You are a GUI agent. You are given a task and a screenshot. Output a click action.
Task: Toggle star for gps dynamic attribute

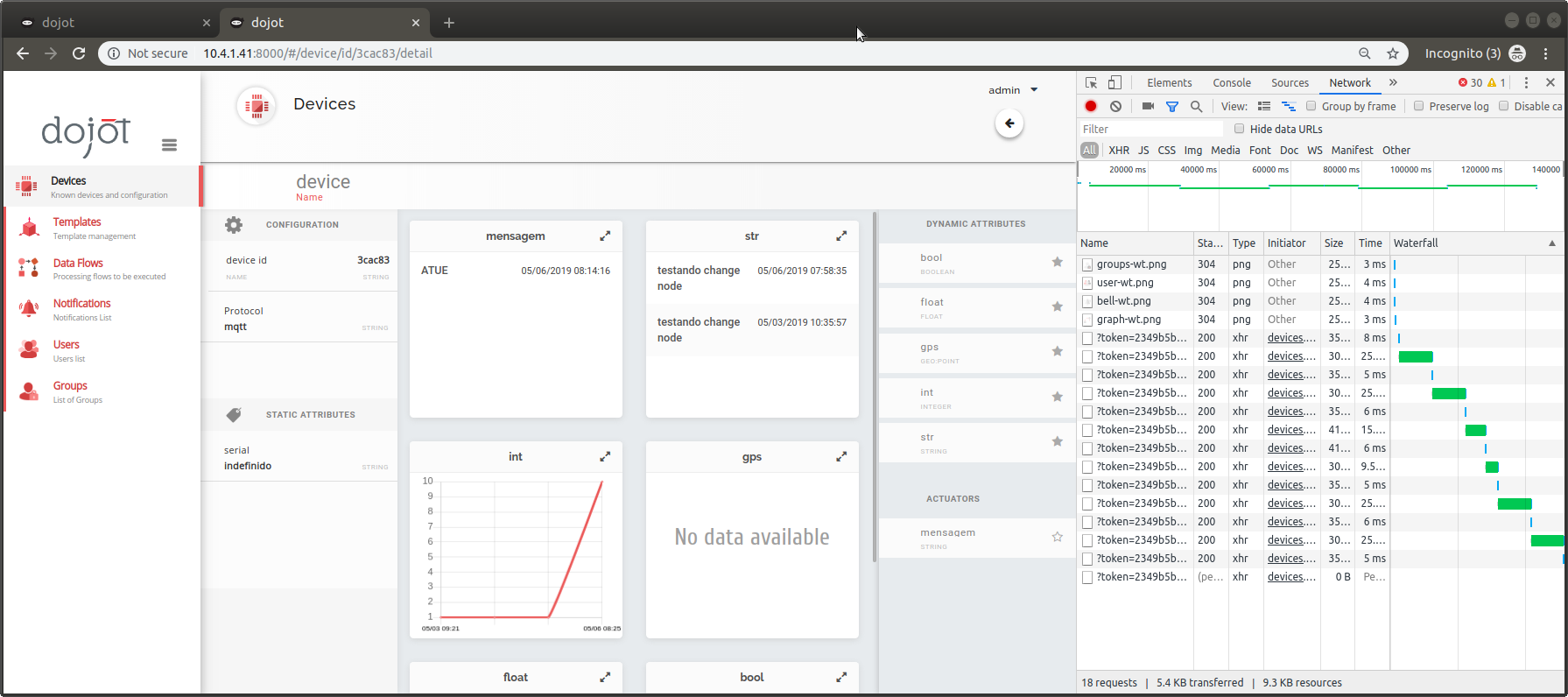[1058, 351]
